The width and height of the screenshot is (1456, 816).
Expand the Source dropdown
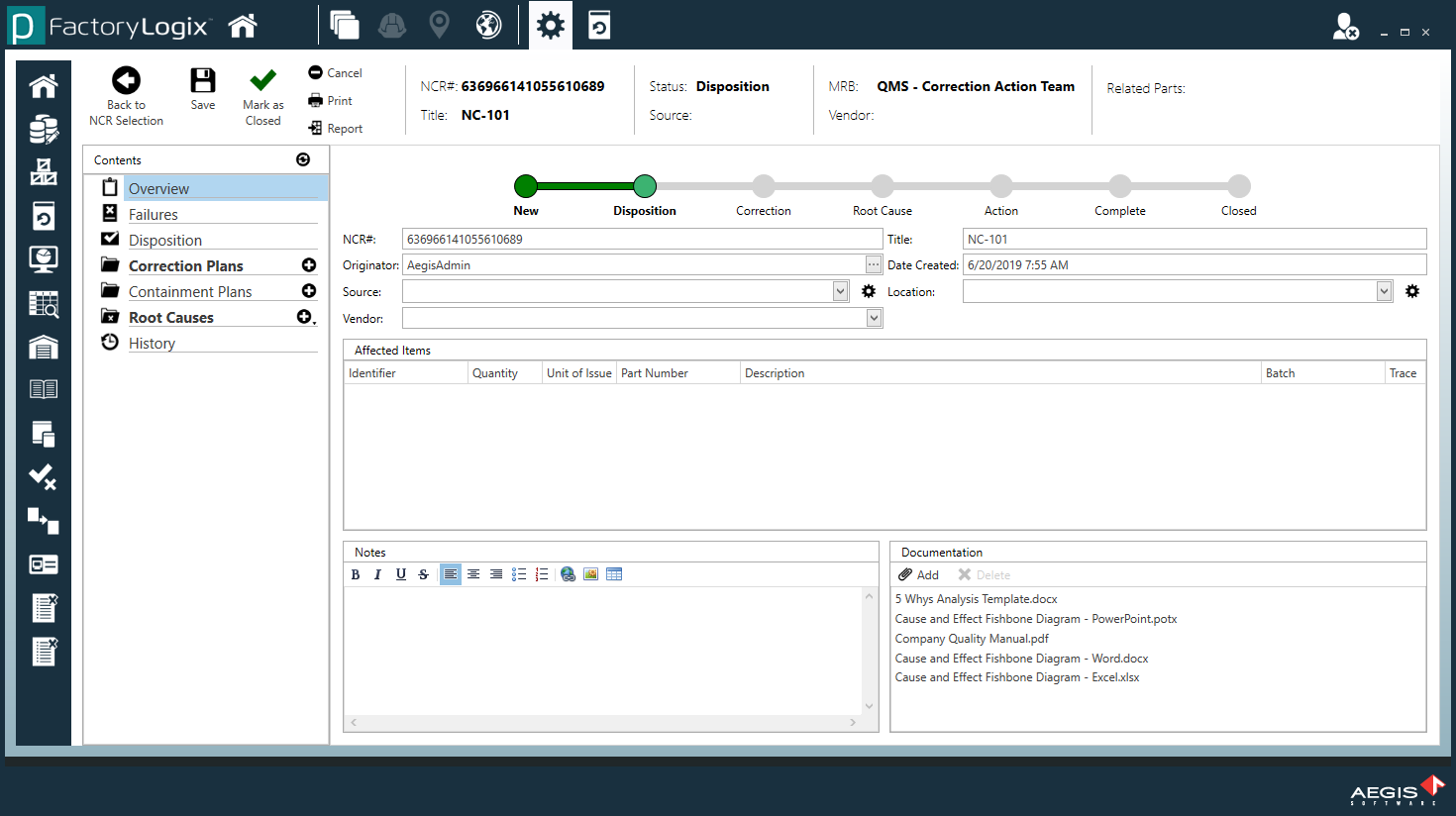pos(840,291)
